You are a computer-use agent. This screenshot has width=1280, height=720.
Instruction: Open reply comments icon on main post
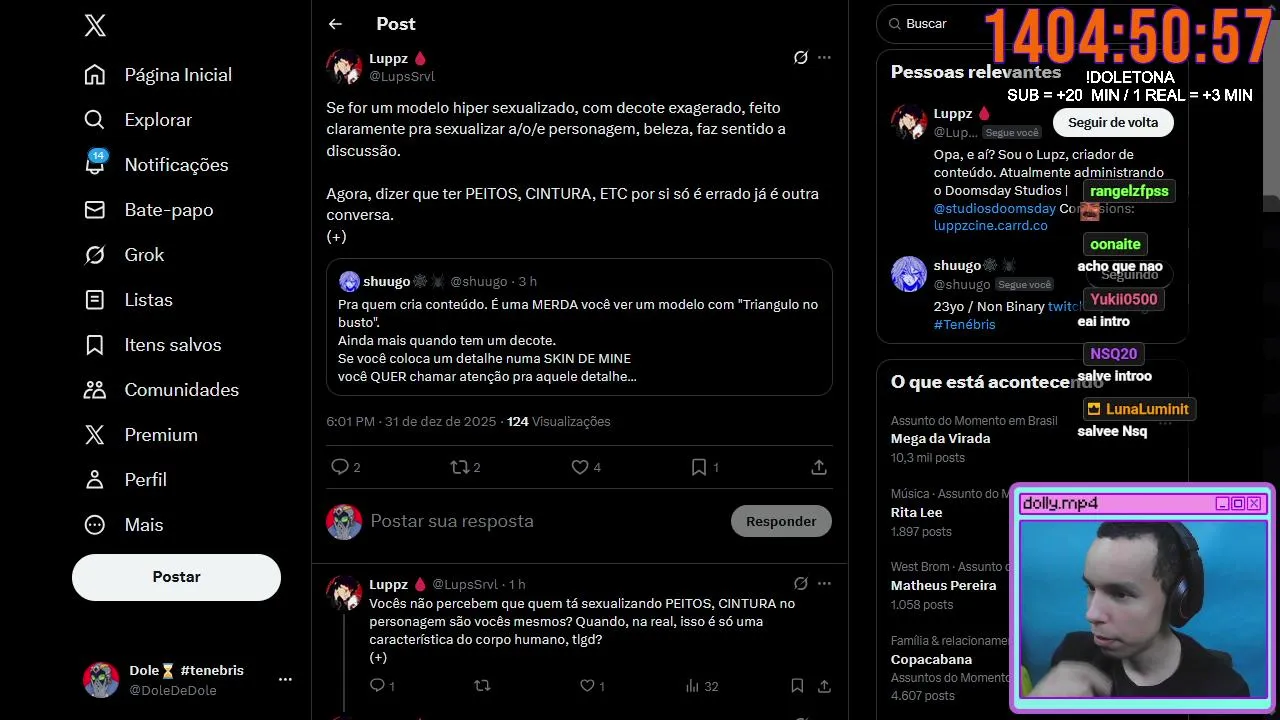tap(340, 467)
